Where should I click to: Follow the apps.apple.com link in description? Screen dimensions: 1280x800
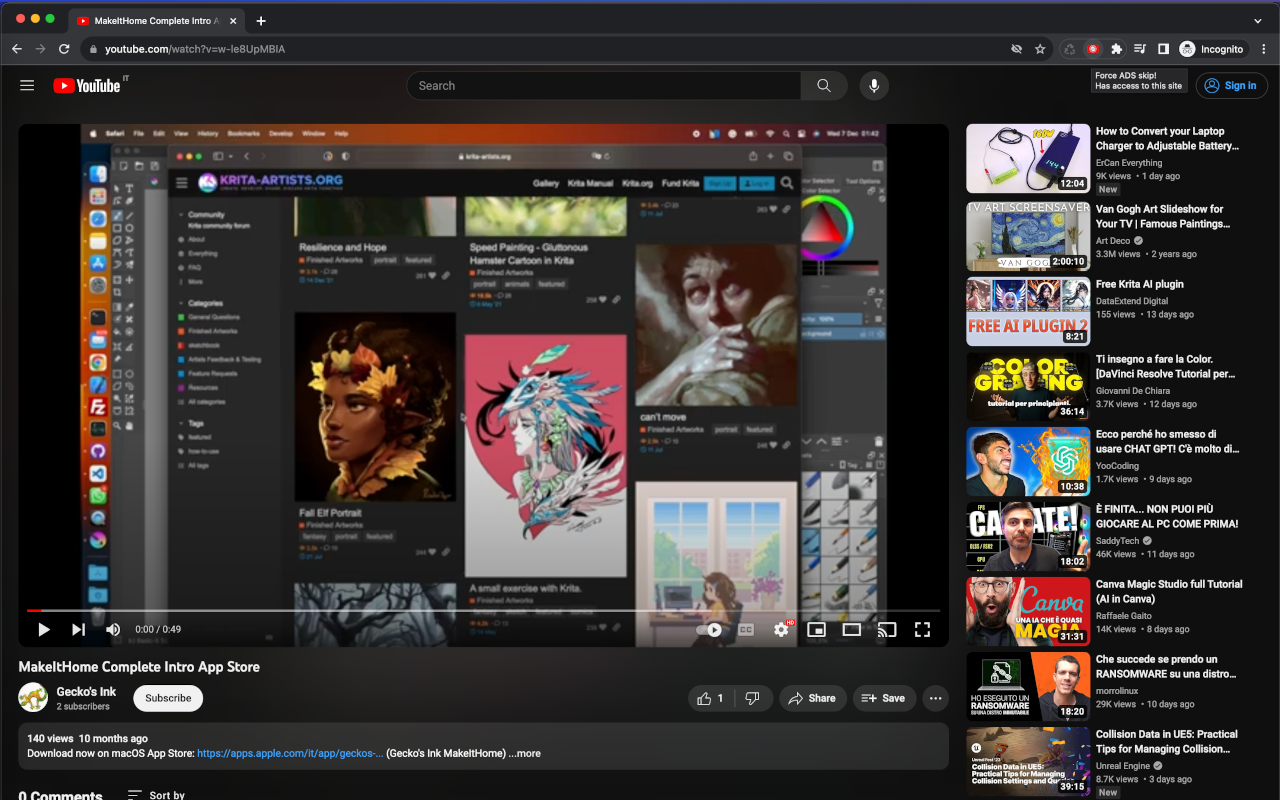pos(290,754)
